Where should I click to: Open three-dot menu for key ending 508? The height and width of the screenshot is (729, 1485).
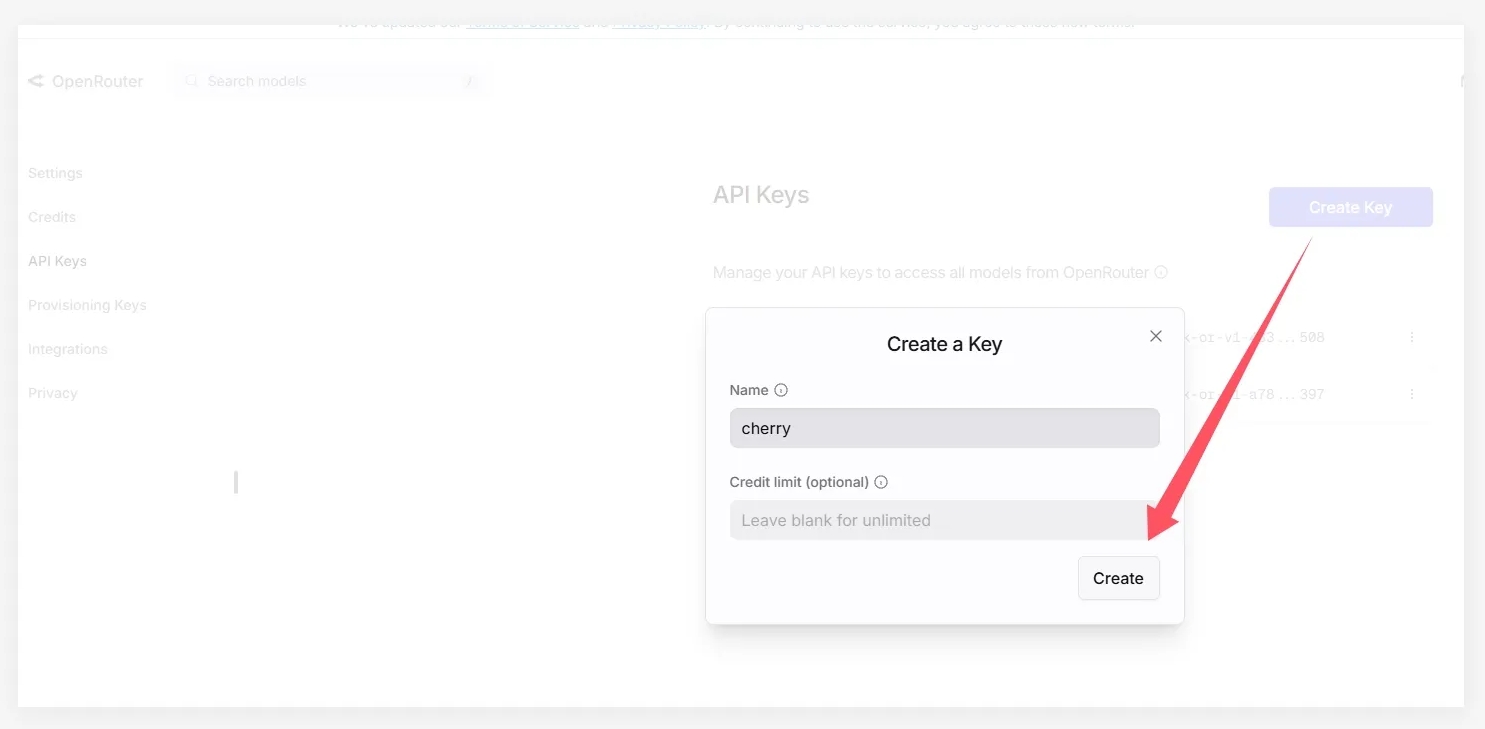point(1411,338)
